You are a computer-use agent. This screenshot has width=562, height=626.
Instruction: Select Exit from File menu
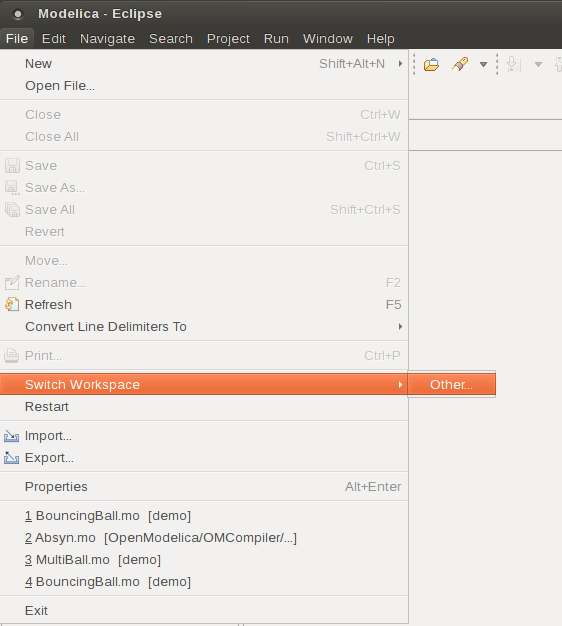click(x=204, y=611)
